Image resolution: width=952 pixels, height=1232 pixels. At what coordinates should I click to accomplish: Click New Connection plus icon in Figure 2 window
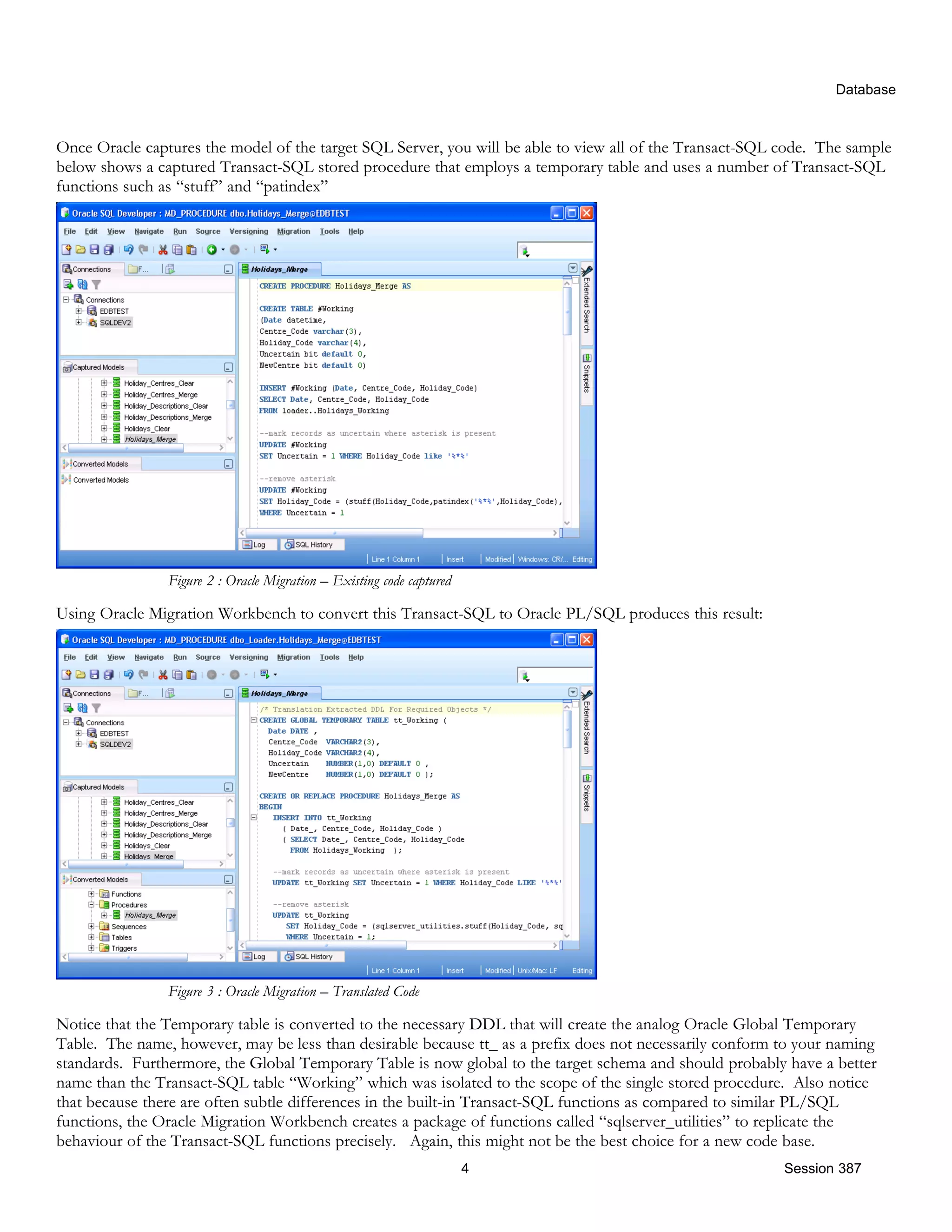(68, 285)
